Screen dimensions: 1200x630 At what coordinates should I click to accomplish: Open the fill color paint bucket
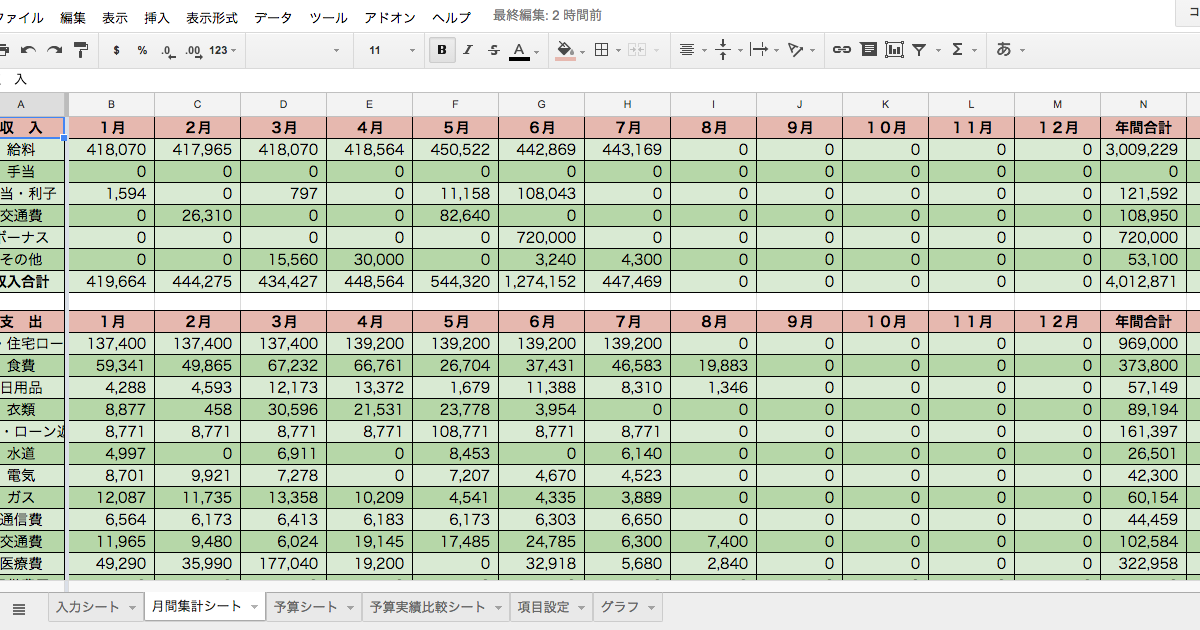coord(565,50)
